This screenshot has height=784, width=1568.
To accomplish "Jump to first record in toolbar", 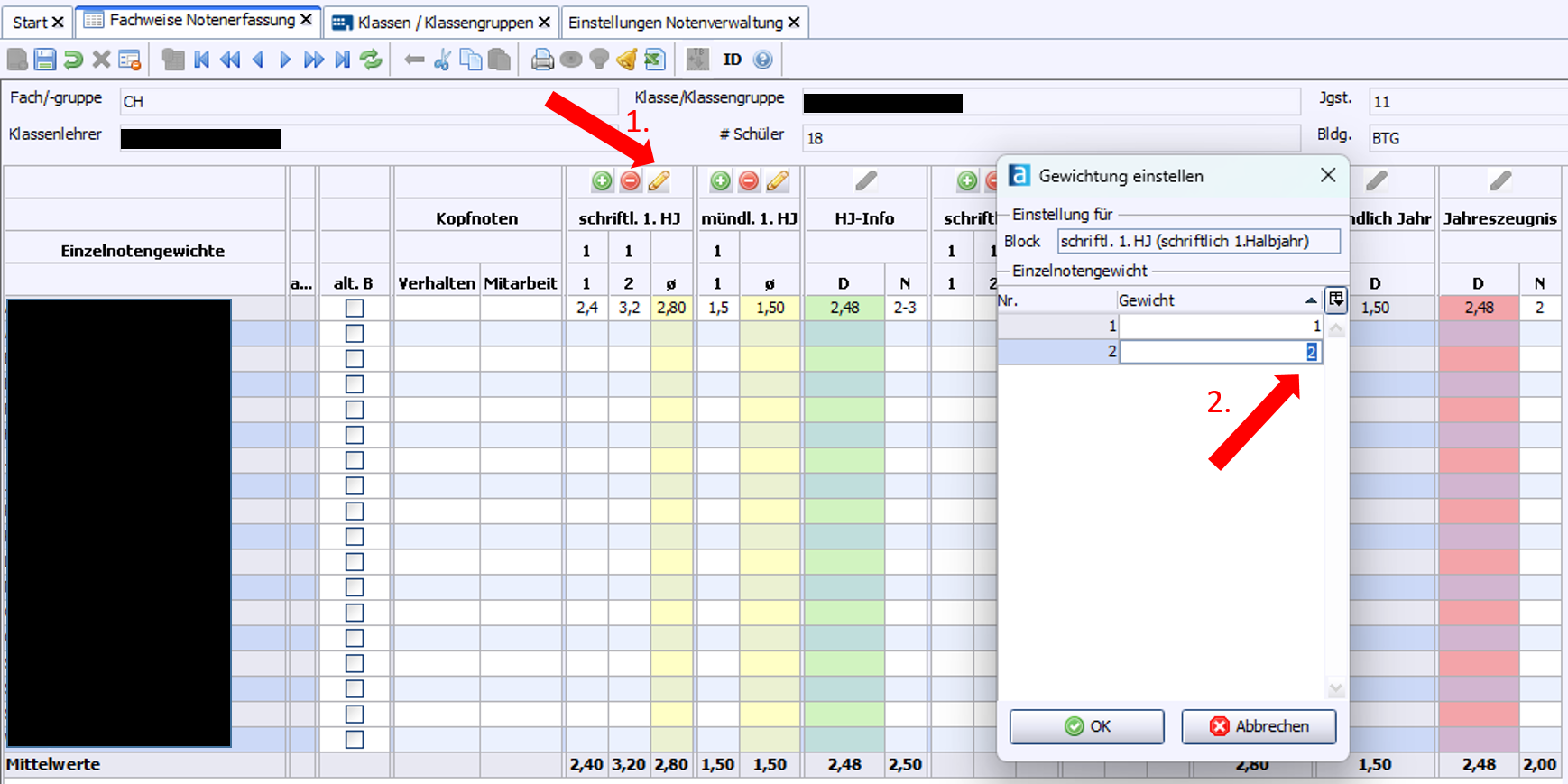I will [x=201, y=60].
